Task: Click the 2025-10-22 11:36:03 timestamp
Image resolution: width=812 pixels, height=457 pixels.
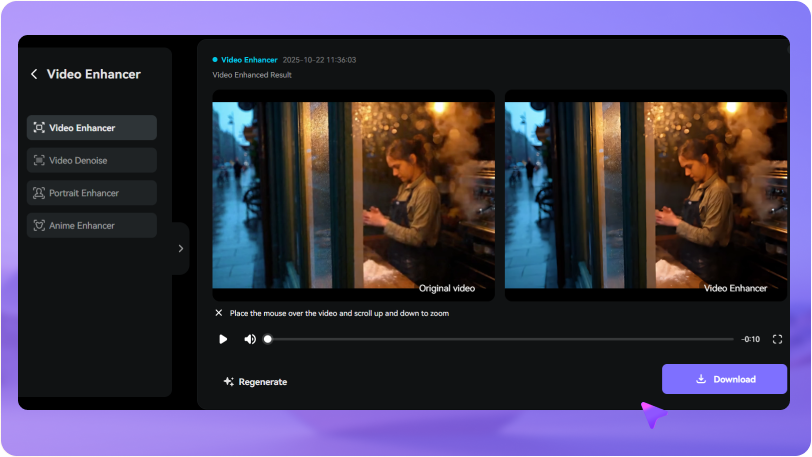Action: 320,60
